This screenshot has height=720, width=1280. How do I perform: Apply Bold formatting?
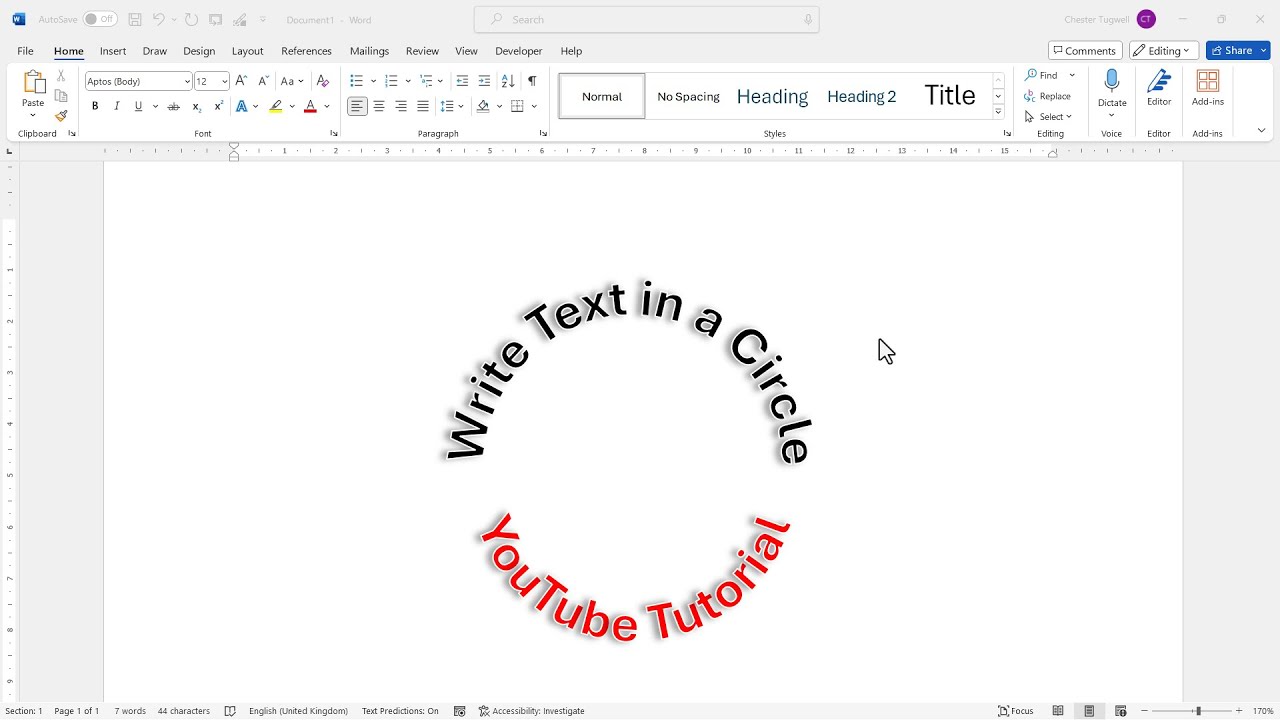tap(95, 106)
